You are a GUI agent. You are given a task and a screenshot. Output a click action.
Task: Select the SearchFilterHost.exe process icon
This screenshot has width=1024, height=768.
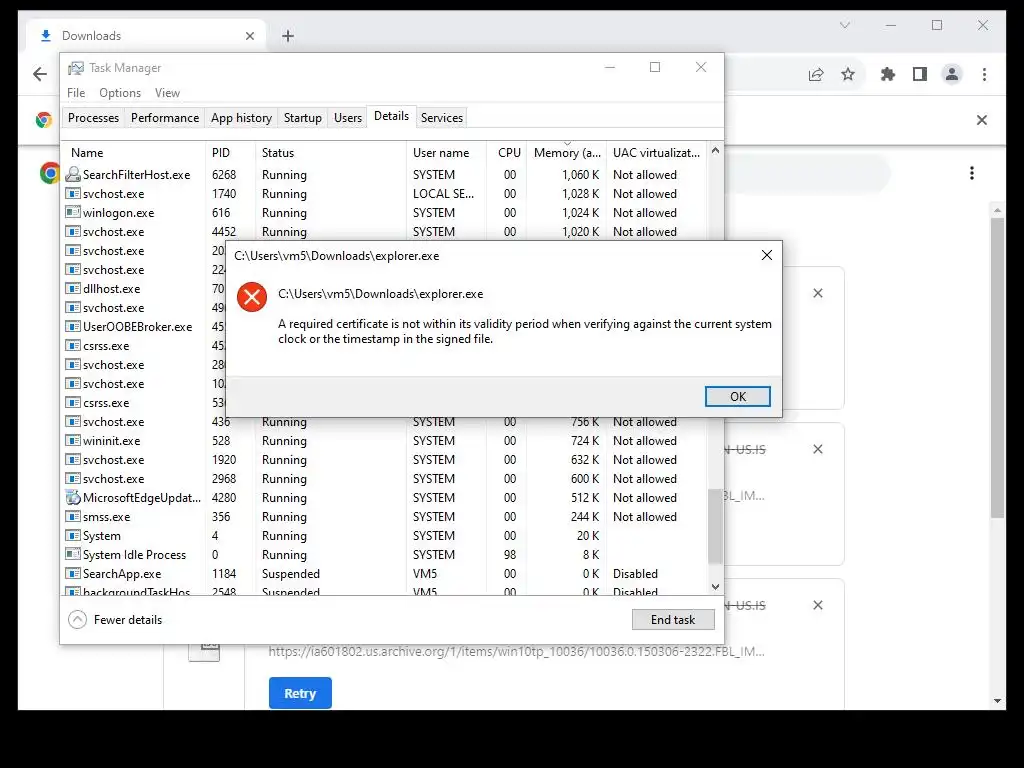click(72, 174)
